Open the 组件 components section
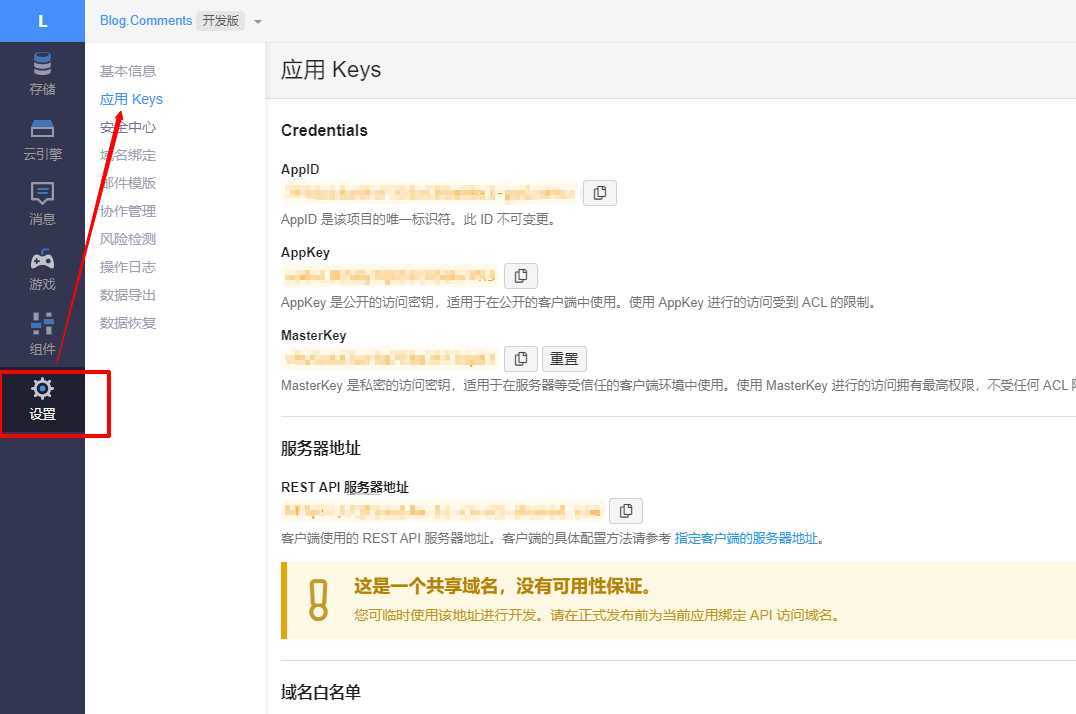Screen dimensions: 1076x714 pyautogui.click(x=42, y=334)
